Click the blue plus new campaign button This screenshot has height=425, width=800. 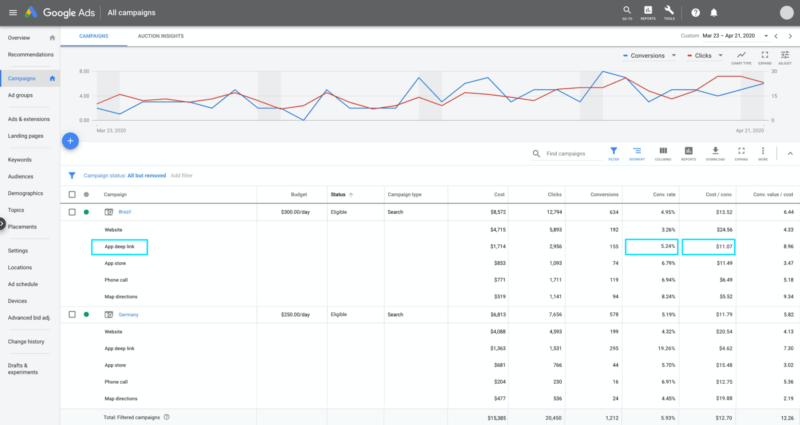70,141
